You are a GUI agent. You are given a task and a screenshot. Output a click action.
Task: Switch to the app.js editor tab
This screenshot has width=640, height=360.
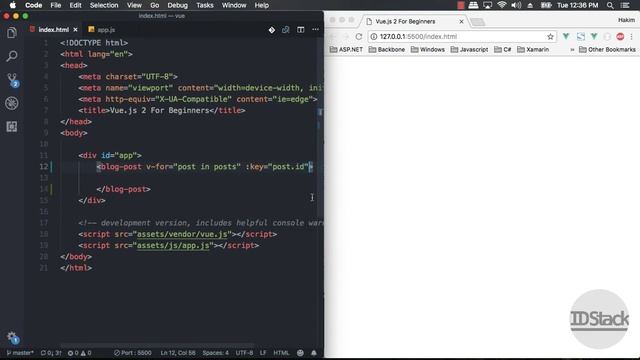coord(102,30)
